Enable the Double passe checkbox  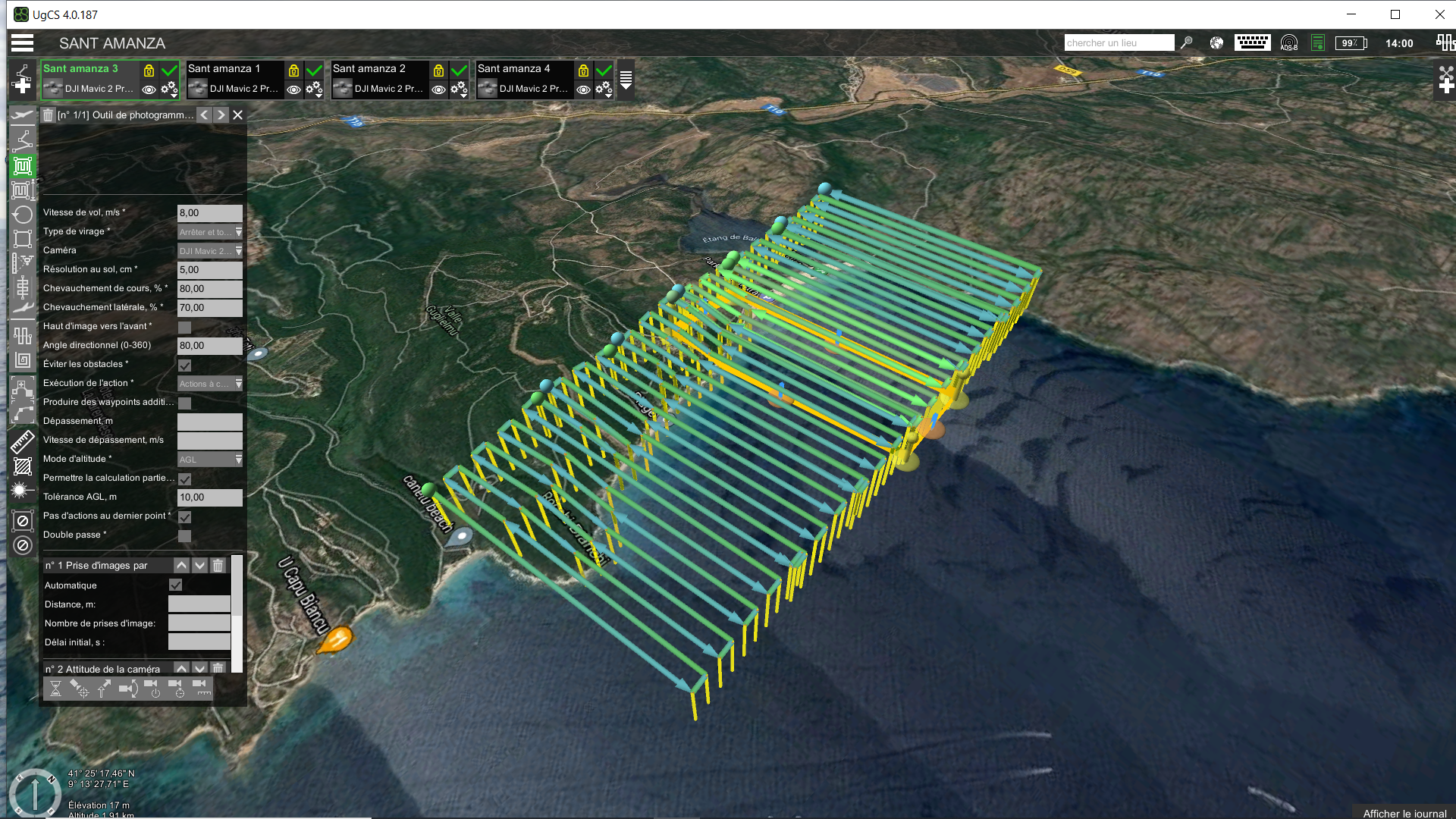click(184, 535)
